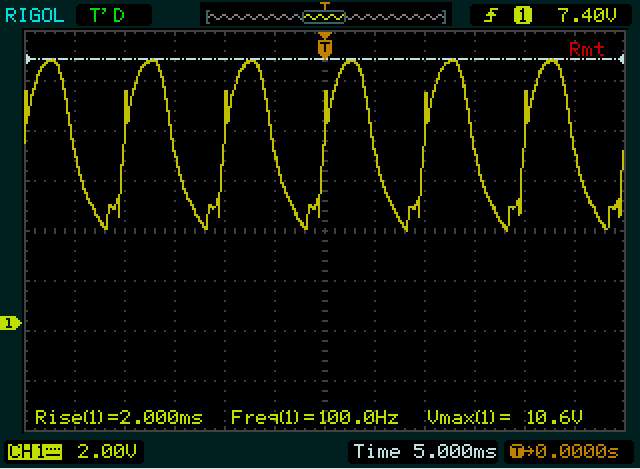The height and width of the screenshot is (469, 640).
Task: Click the channel 1 ground level marker
Action: tap(10, 323)
